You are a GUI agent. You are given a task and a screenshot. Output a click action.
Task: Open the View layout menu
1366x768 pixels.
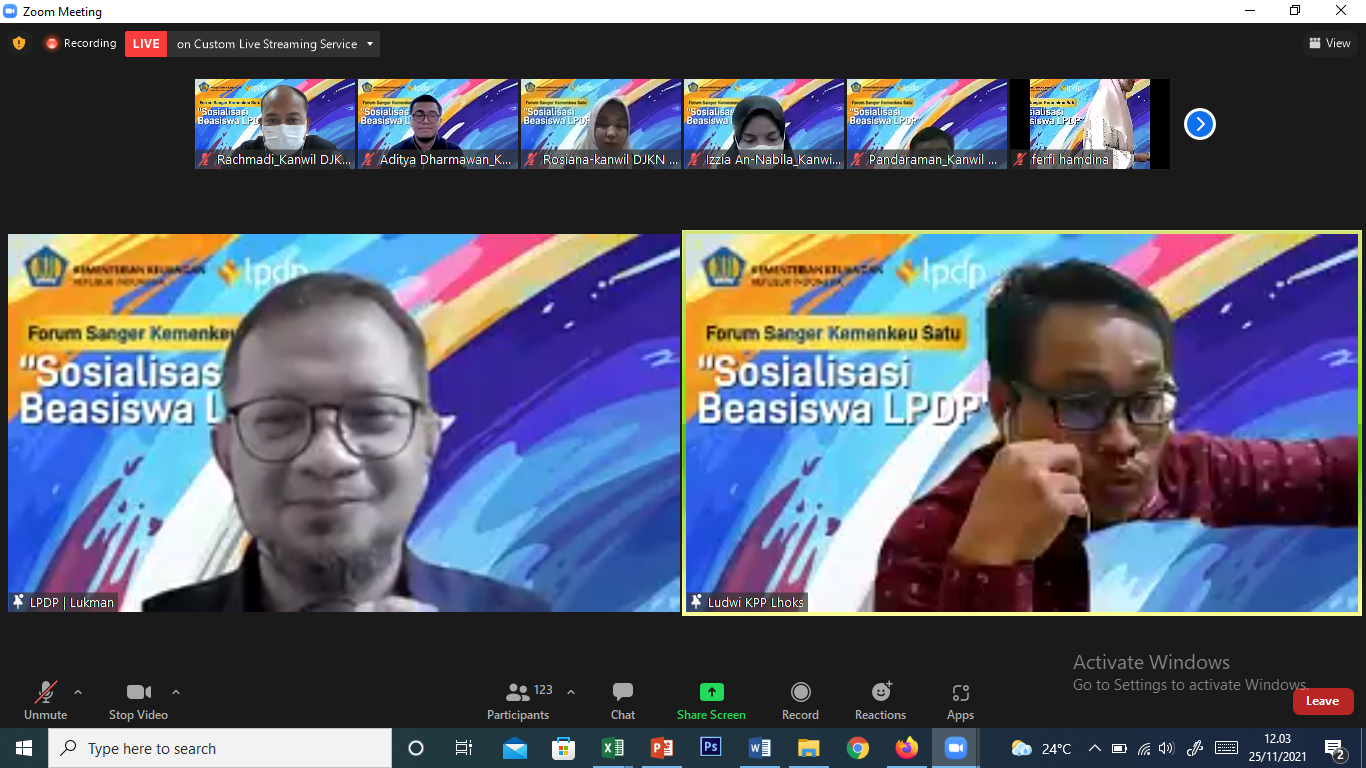point(1329,43)
